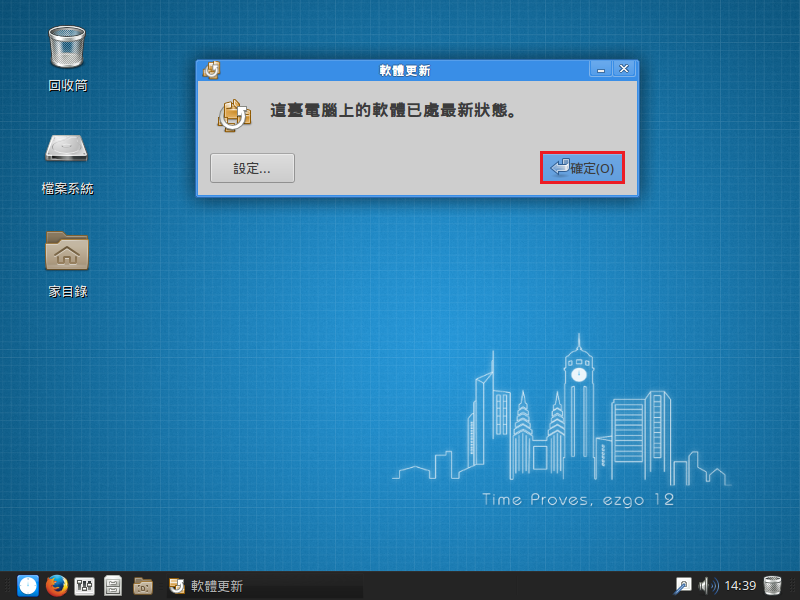Open the 檔案系統 file system desktop icon
This screenshot has width=800, height=600.
click(x=67, y=164)
